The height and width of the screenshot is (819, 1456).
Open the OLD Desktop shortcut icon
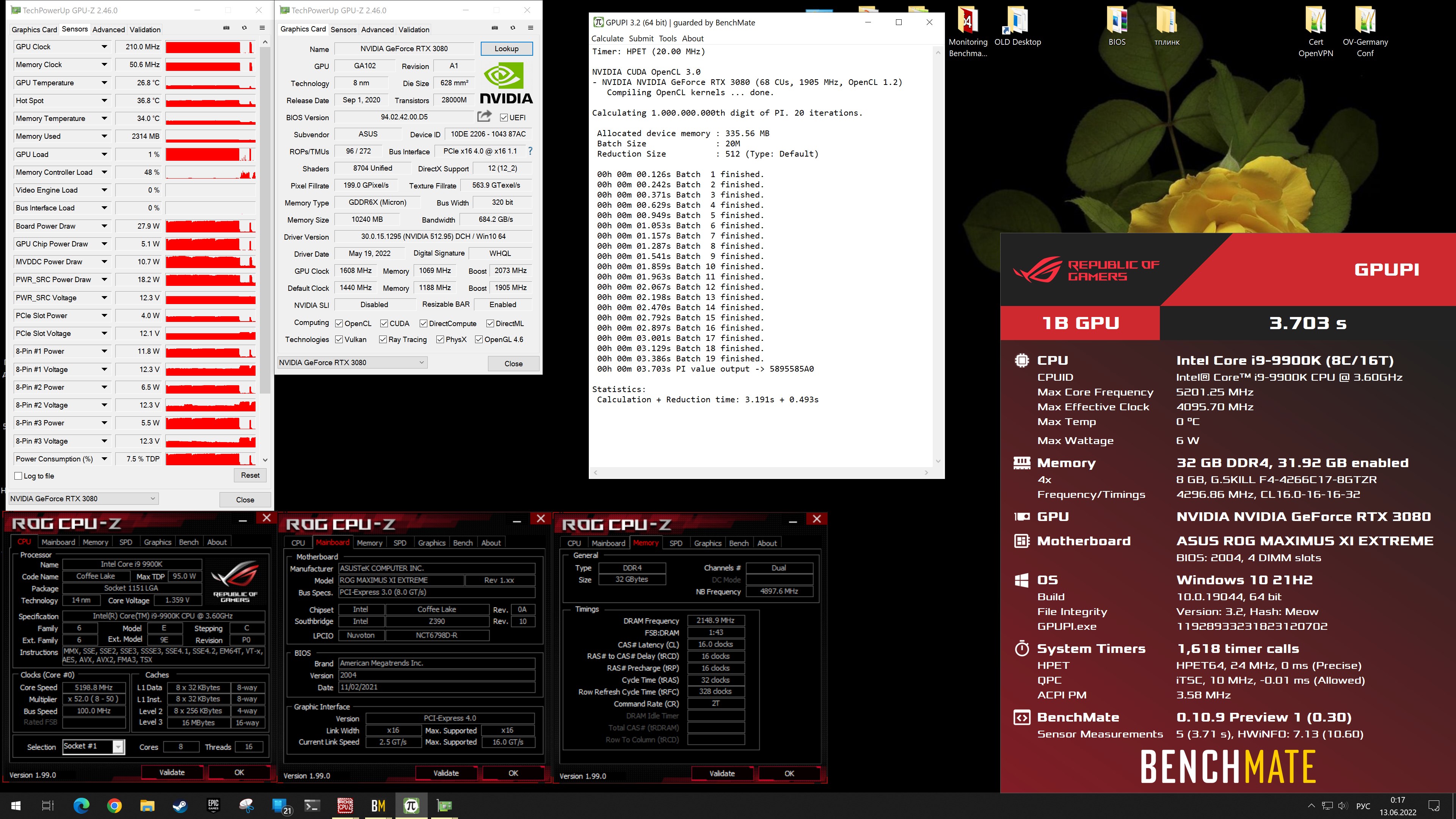1017,26
